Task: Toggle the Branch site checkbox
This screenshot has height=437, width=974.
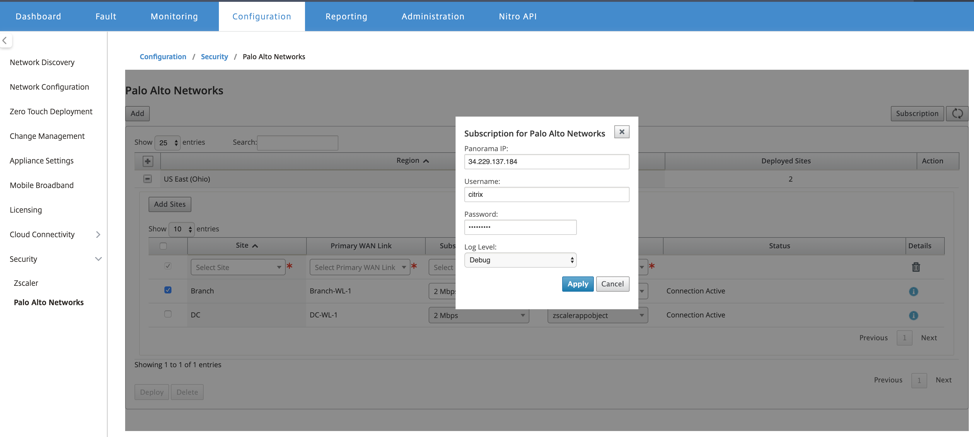Action: click(168, 290)
